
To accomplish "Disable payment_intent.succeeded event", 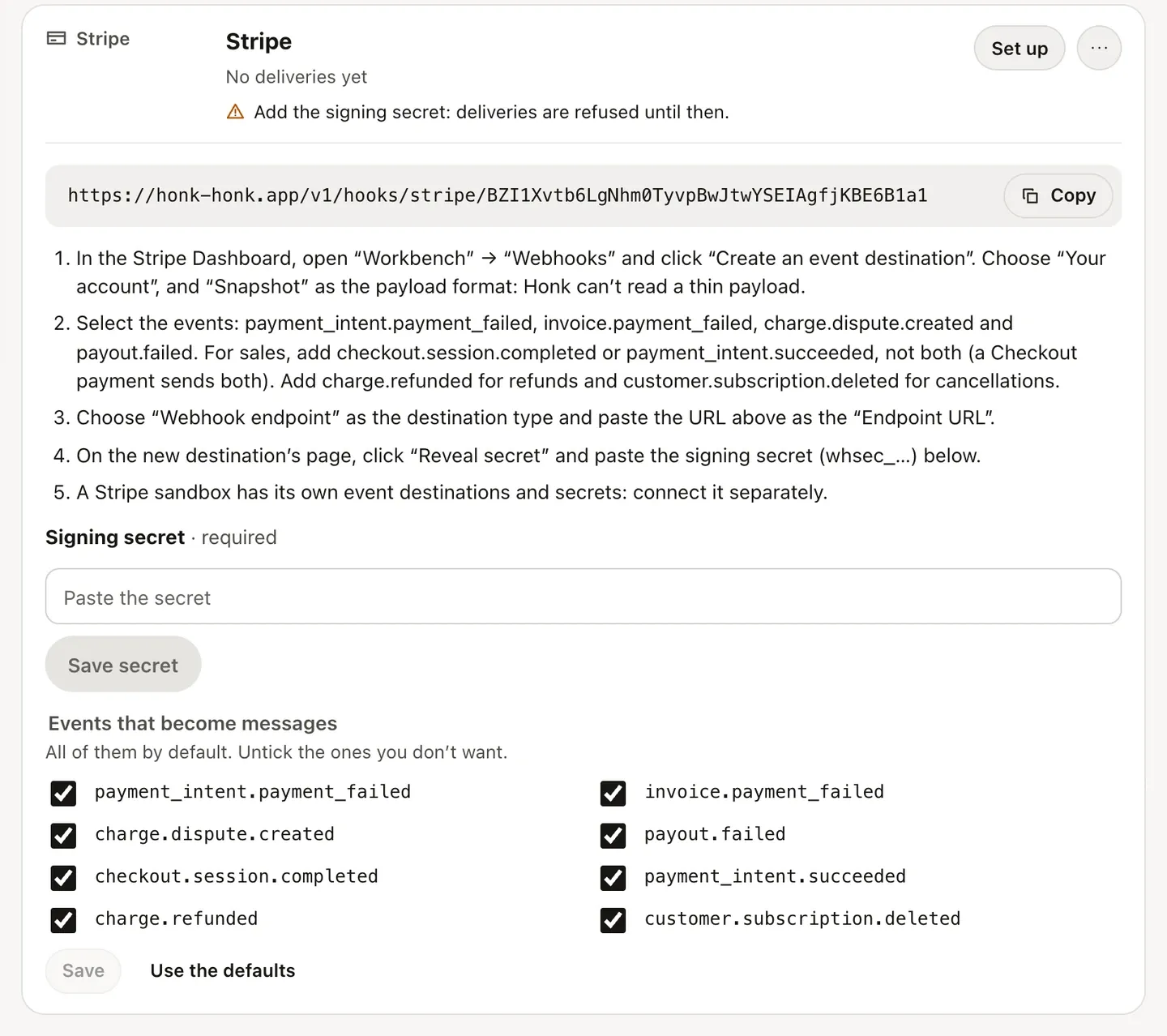I will coord(613,877).
